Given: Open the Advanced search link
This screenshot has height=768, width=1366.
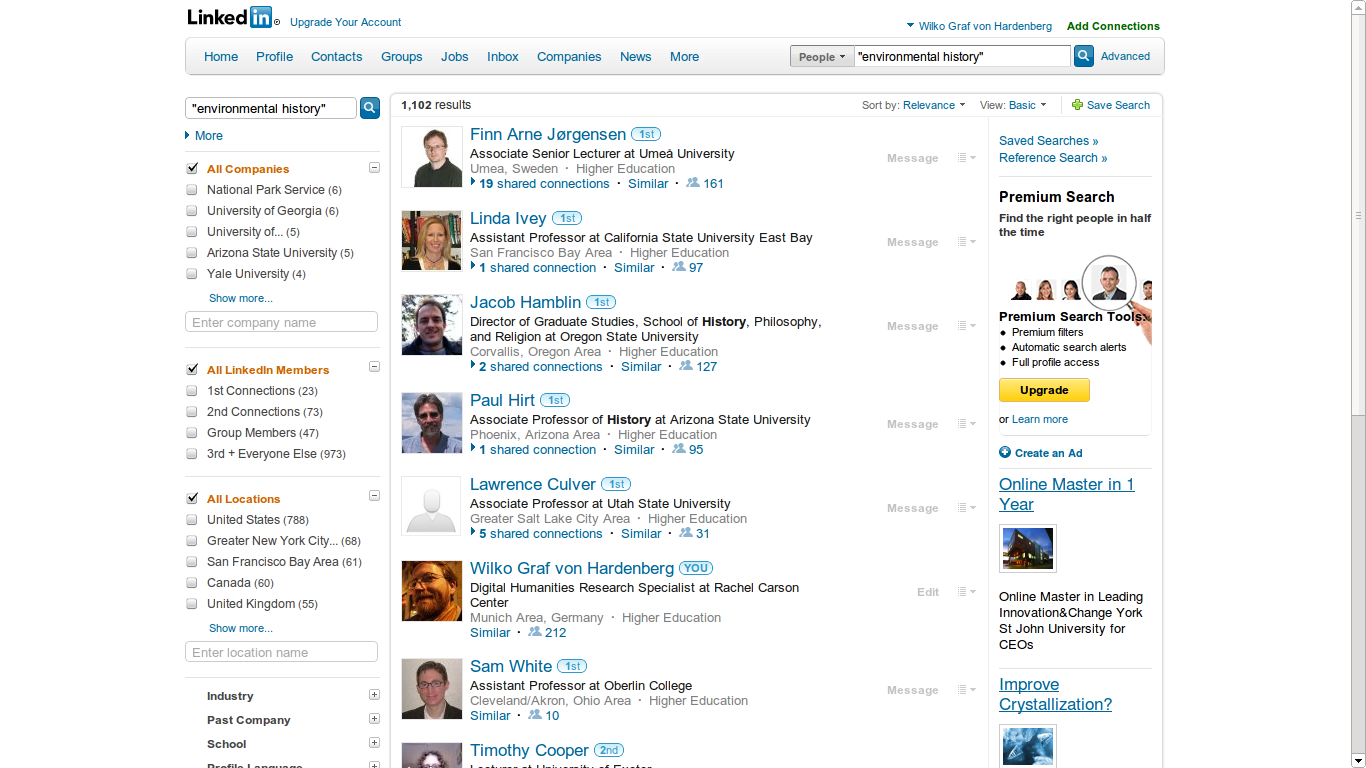Looking at the screenshot, I should 1125,57.
